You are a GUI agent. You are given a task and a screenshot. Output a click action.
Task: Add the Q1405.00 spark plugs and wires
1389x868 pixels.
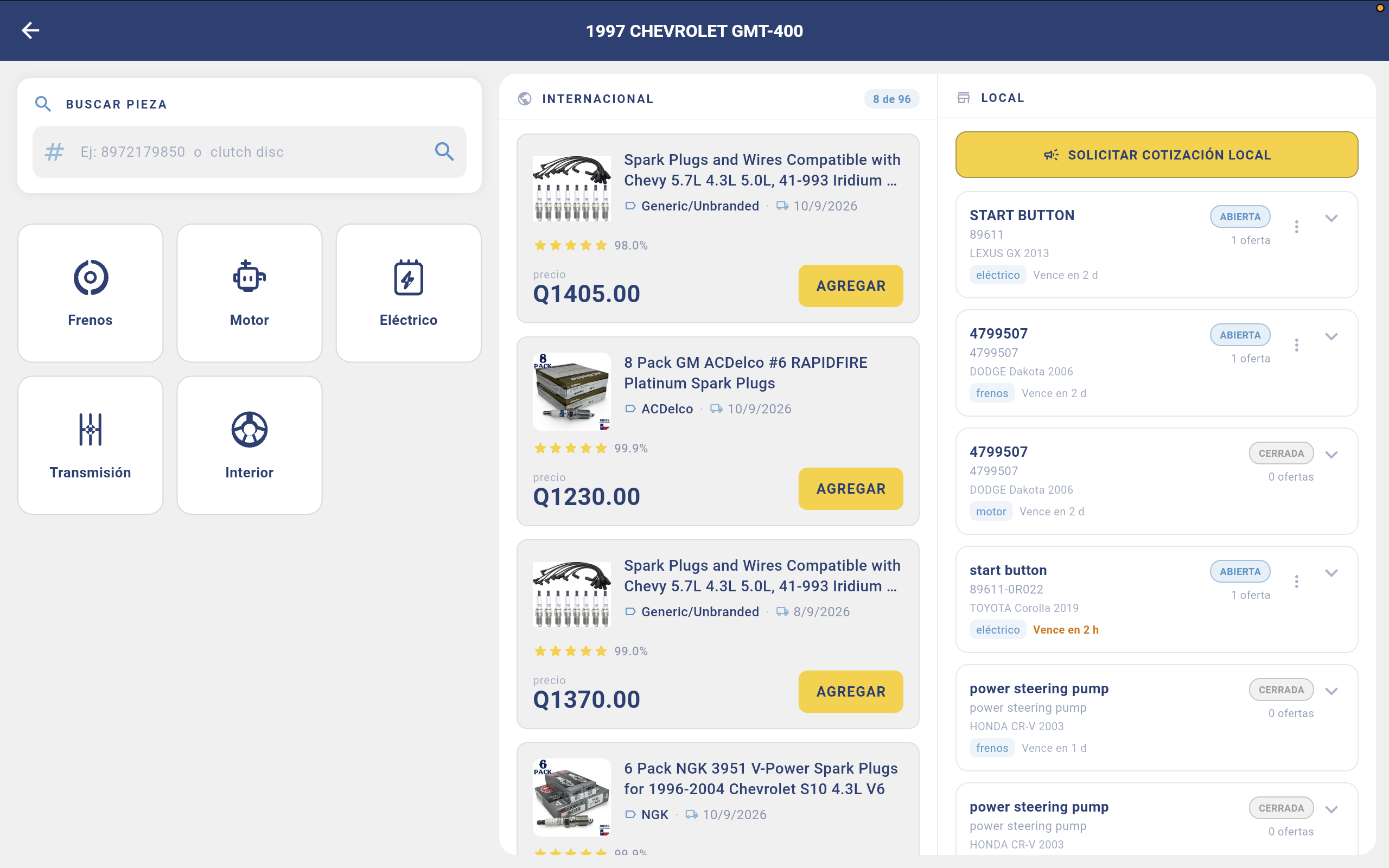pos(851,286)
